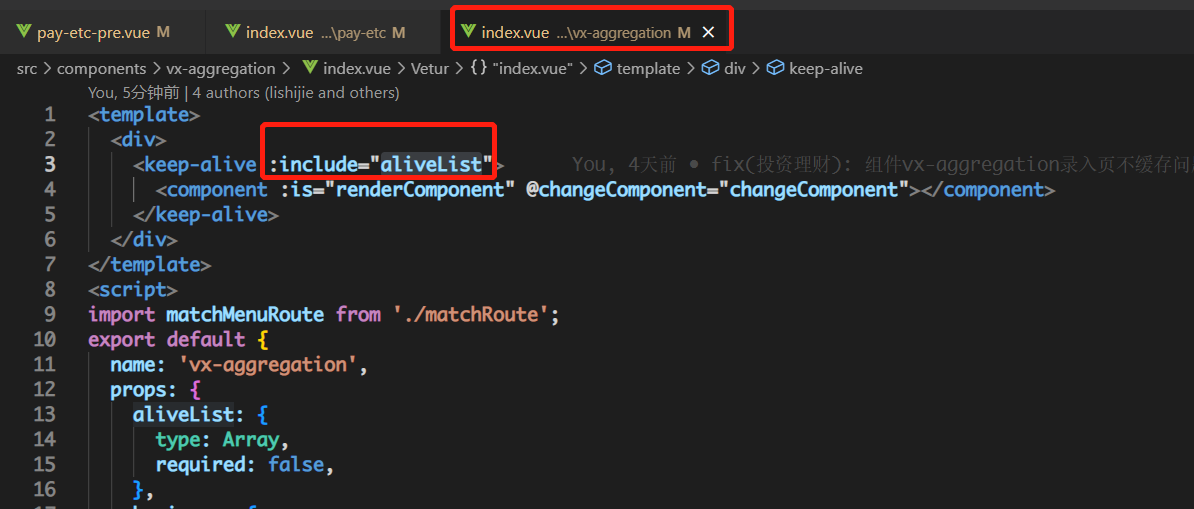Image resolution: width=1194 pixels, height=509 pixels.
Task: Click line number 10 in the gutter
Action: tap(44, 339)
